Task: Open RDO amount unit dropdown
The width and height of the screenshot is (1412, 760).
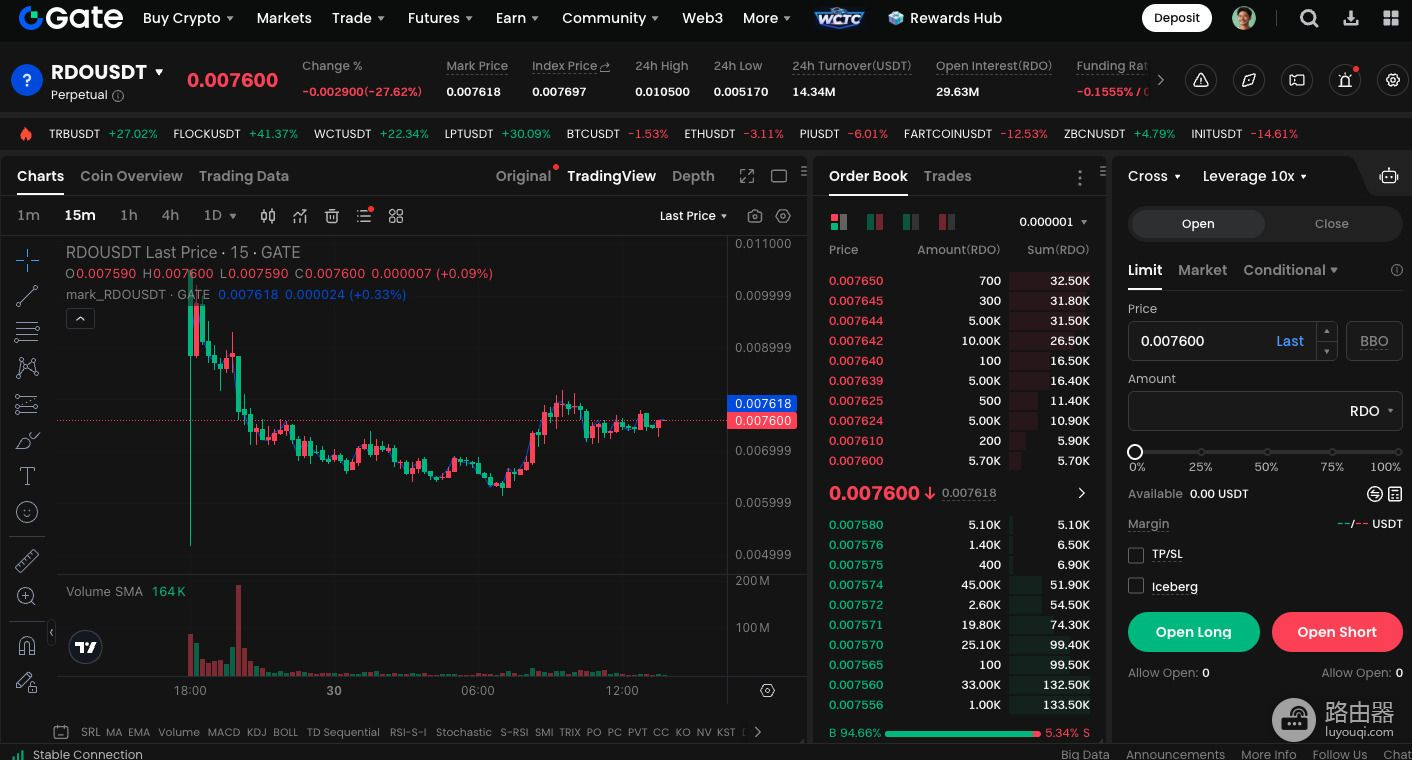Action: (1371, 411)
